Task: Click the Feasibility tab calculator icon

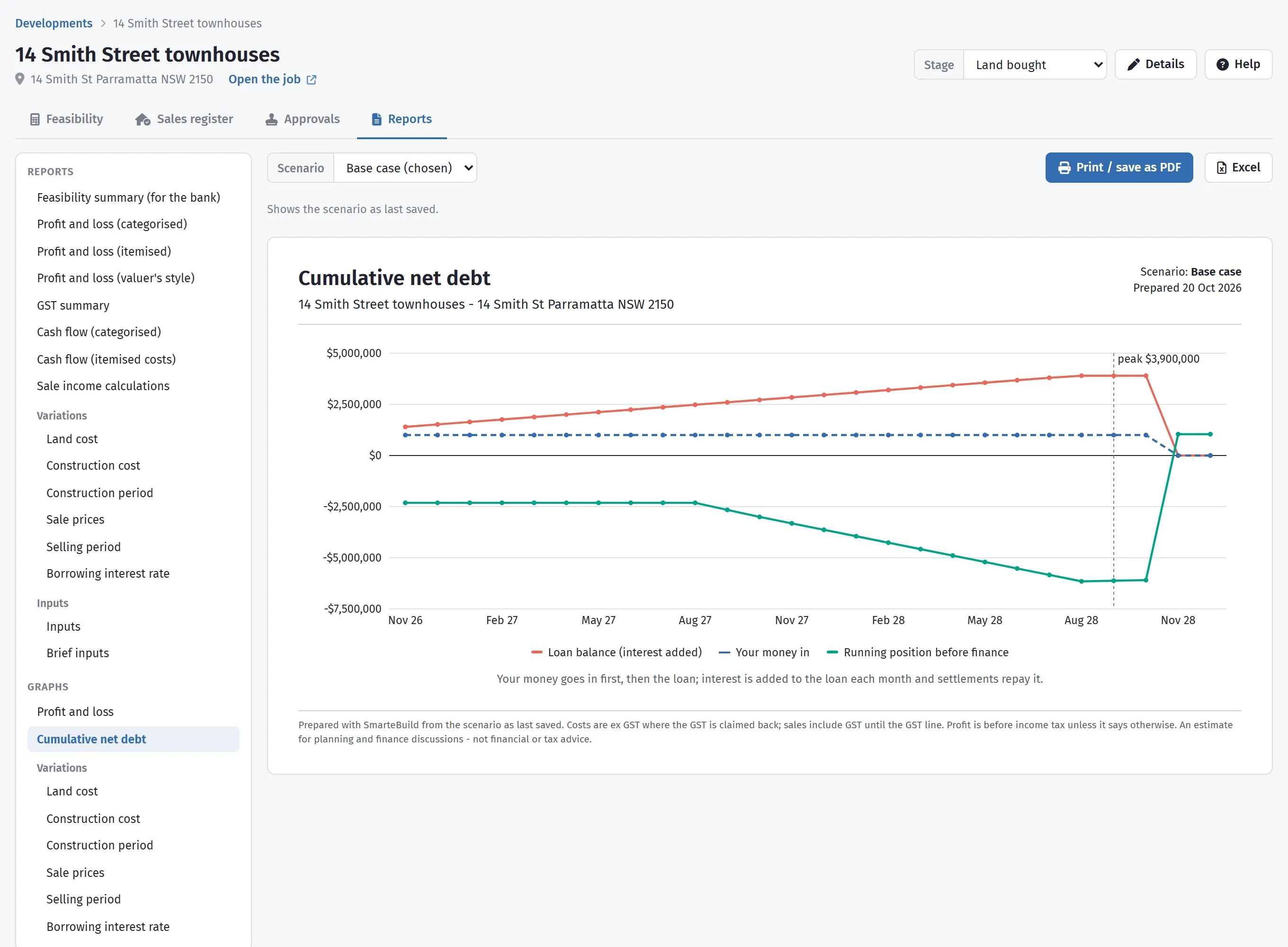Action: (x=35, y=119)
